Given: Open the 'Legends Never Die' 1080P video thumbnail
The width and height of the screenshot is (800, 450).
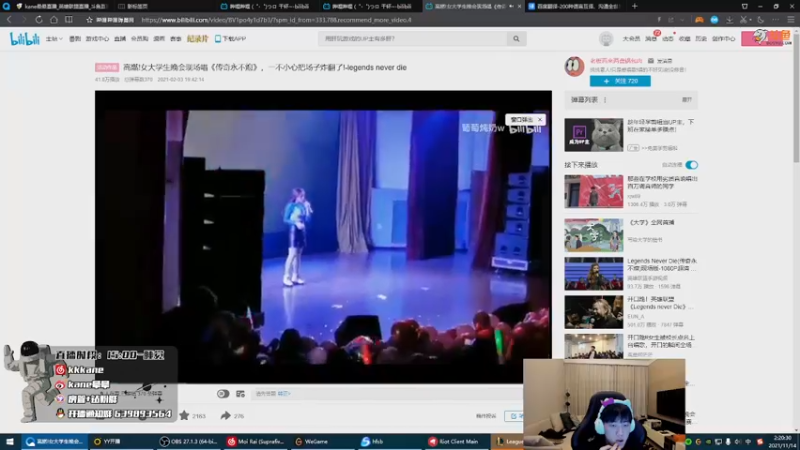Looking at the screenshot, I should coord(593,273).
